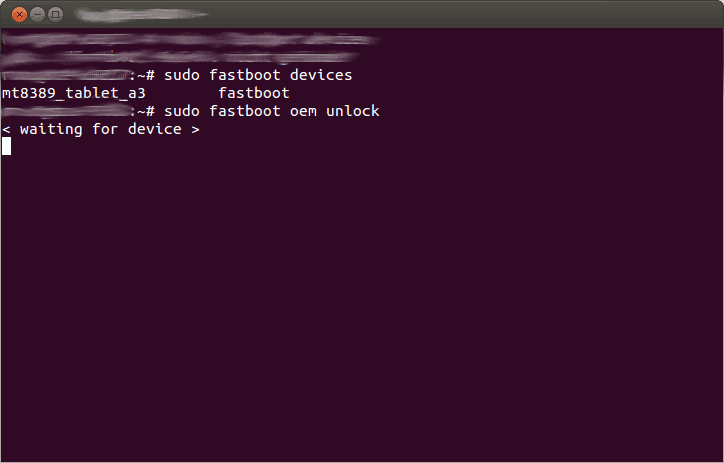Maximize the terminal window
The width and height of the screenshot is (724, 463).
55,15
